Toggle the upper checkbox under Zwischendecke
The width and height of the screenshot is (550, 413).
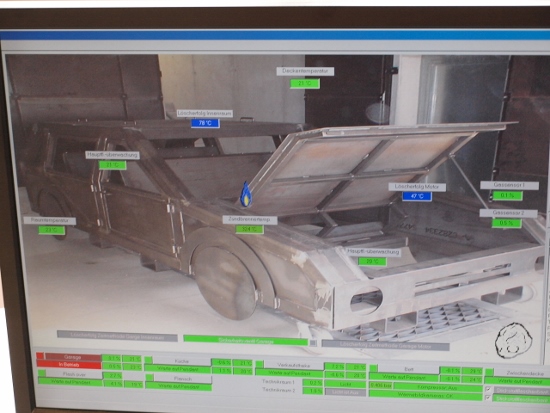(488, 389)
